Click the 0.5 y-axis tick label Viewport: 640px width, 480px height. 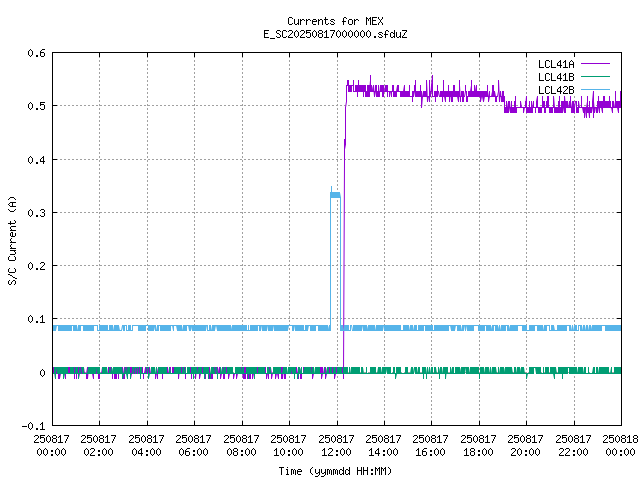pos(36,106)
